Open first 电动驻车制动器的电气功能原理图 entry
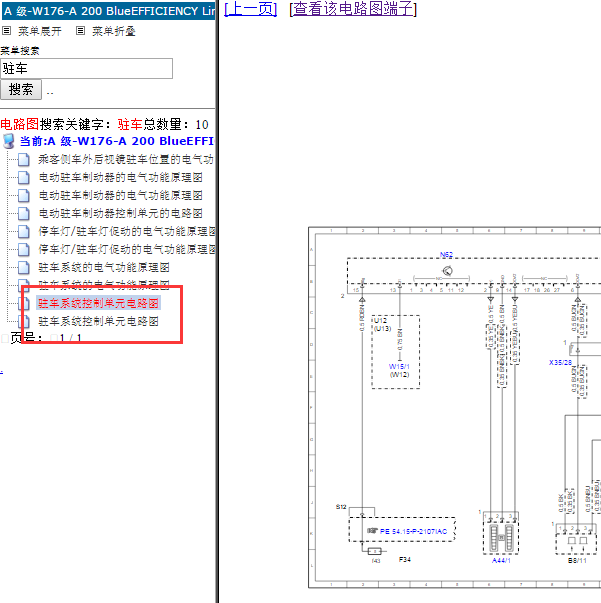601x603 pixels. pyautogui.click(x=120, y=178)
